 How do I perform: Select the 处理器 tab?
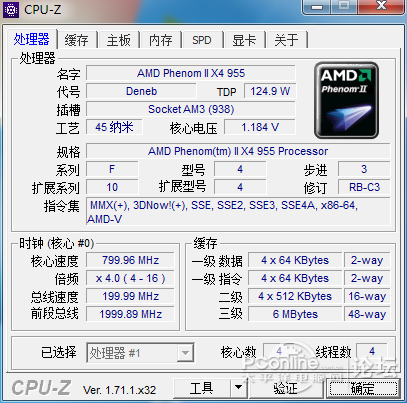pos(32,39)
